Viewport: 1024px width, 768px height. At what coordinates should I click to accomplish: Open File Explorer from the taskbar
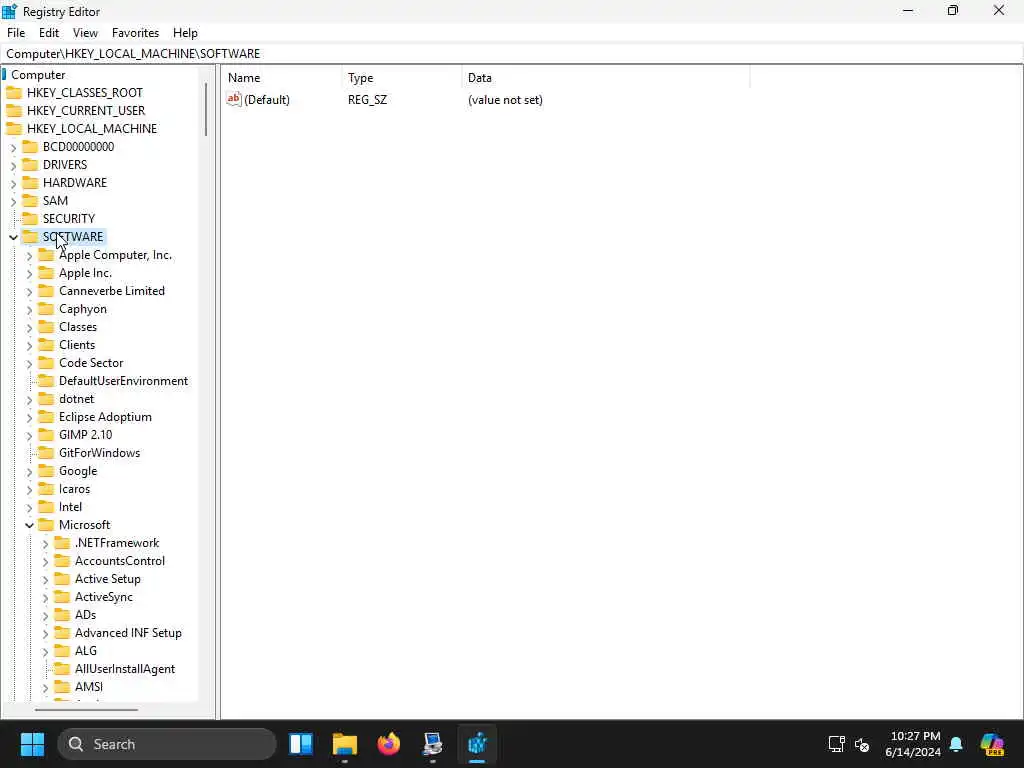(x=345, y=744)
